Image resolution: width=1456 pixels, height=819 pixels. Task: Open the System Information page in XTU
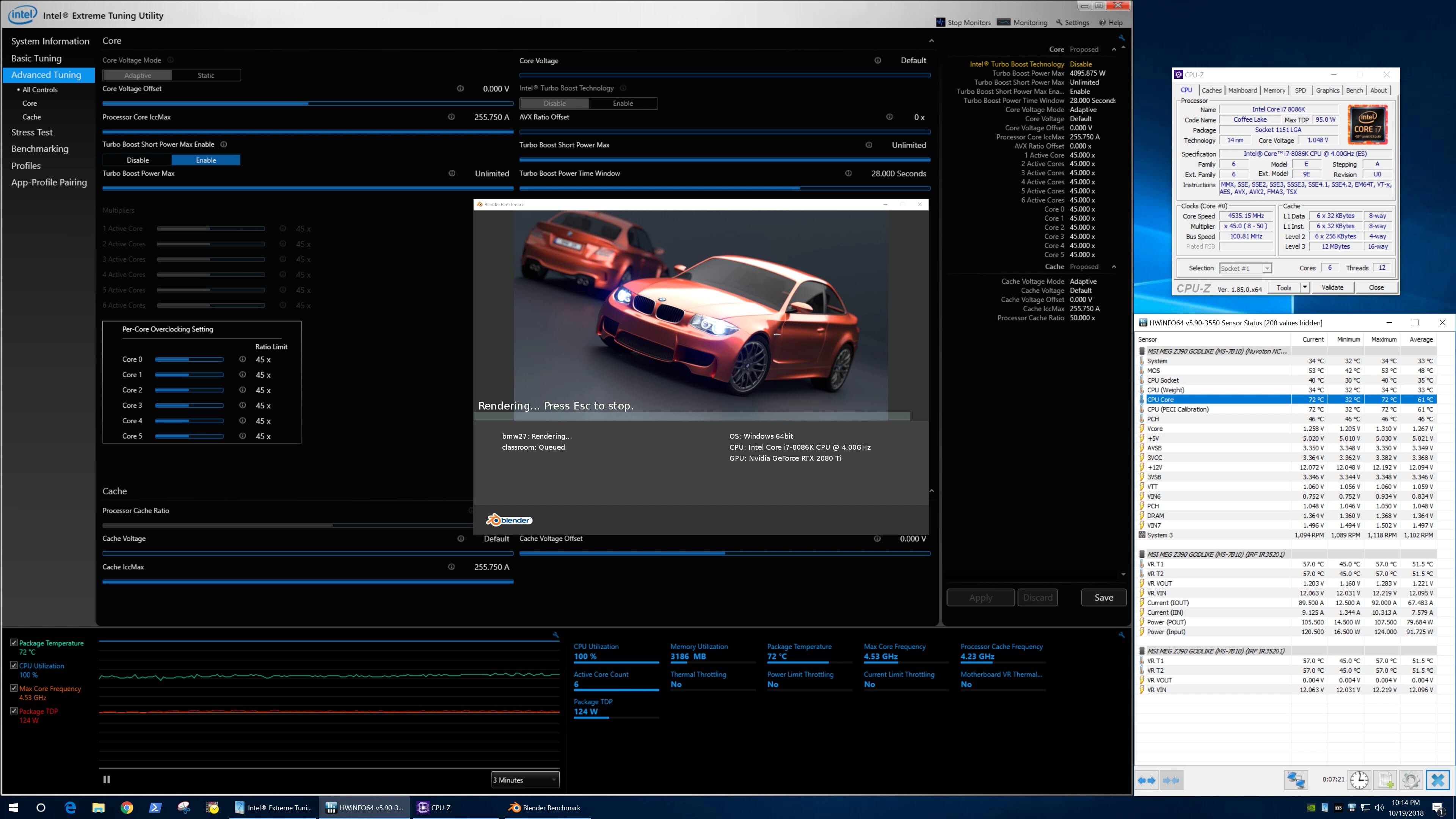pyautogui.click(x=50, y=41)
